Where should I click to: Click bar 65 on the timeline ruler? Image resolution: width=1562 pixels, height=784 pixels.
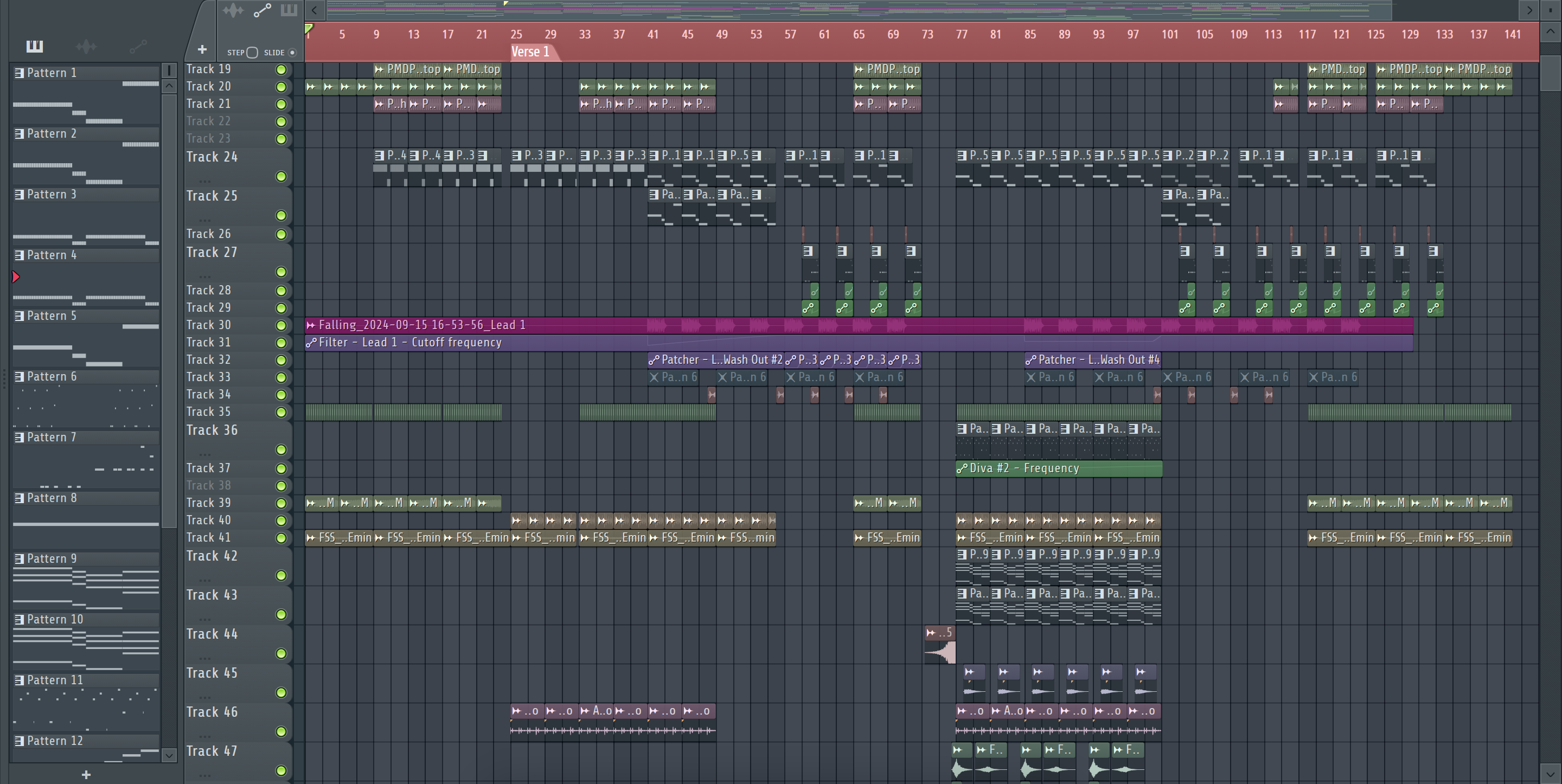click(859, 35)
